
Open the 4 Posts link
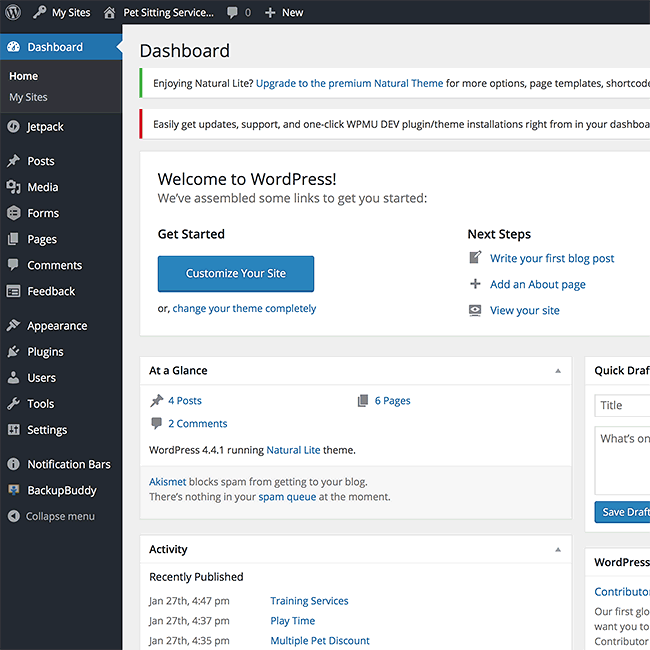click(x=185, y=400)
